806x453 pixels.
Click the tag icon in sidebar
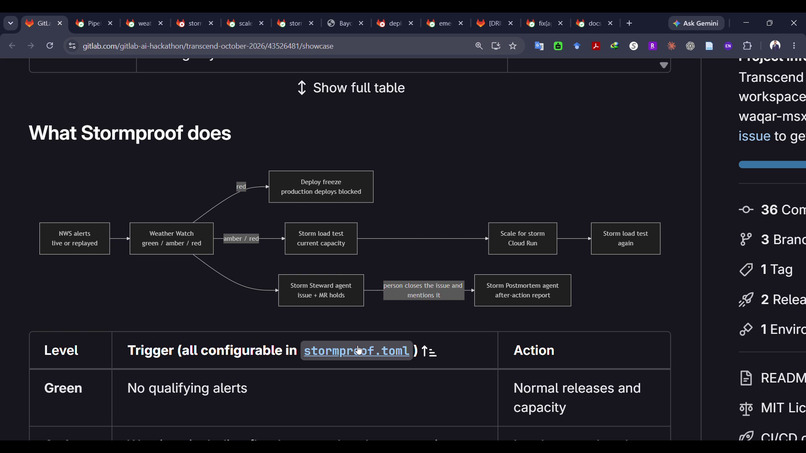tap(746, 269)
